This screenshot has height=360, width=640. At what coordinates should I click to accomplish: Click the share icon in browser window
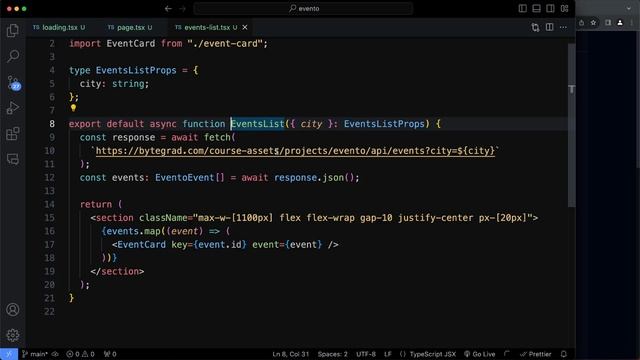[x=581, y=23]
